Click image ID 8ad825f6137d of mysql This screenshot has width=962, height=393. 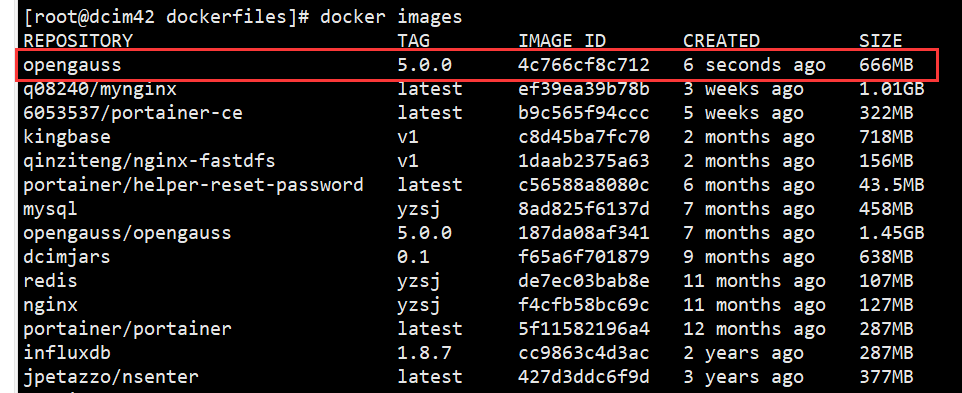click(x=583, y=208)
